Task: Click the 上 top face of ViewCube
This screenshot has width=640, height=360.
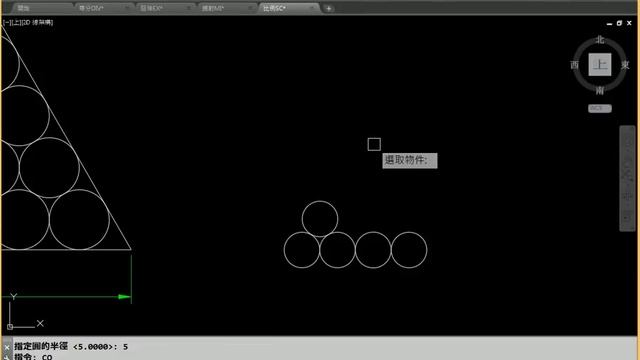Action: click(x=600, y=64)
